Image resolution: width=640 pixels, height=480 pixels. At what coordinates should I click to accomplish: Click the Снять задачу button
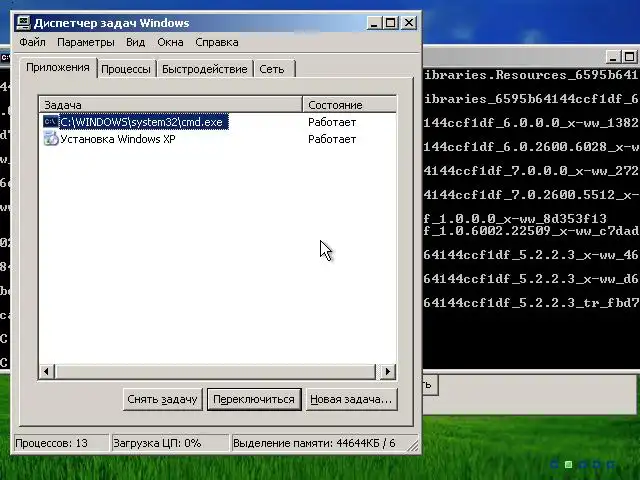tap(162, 399)
